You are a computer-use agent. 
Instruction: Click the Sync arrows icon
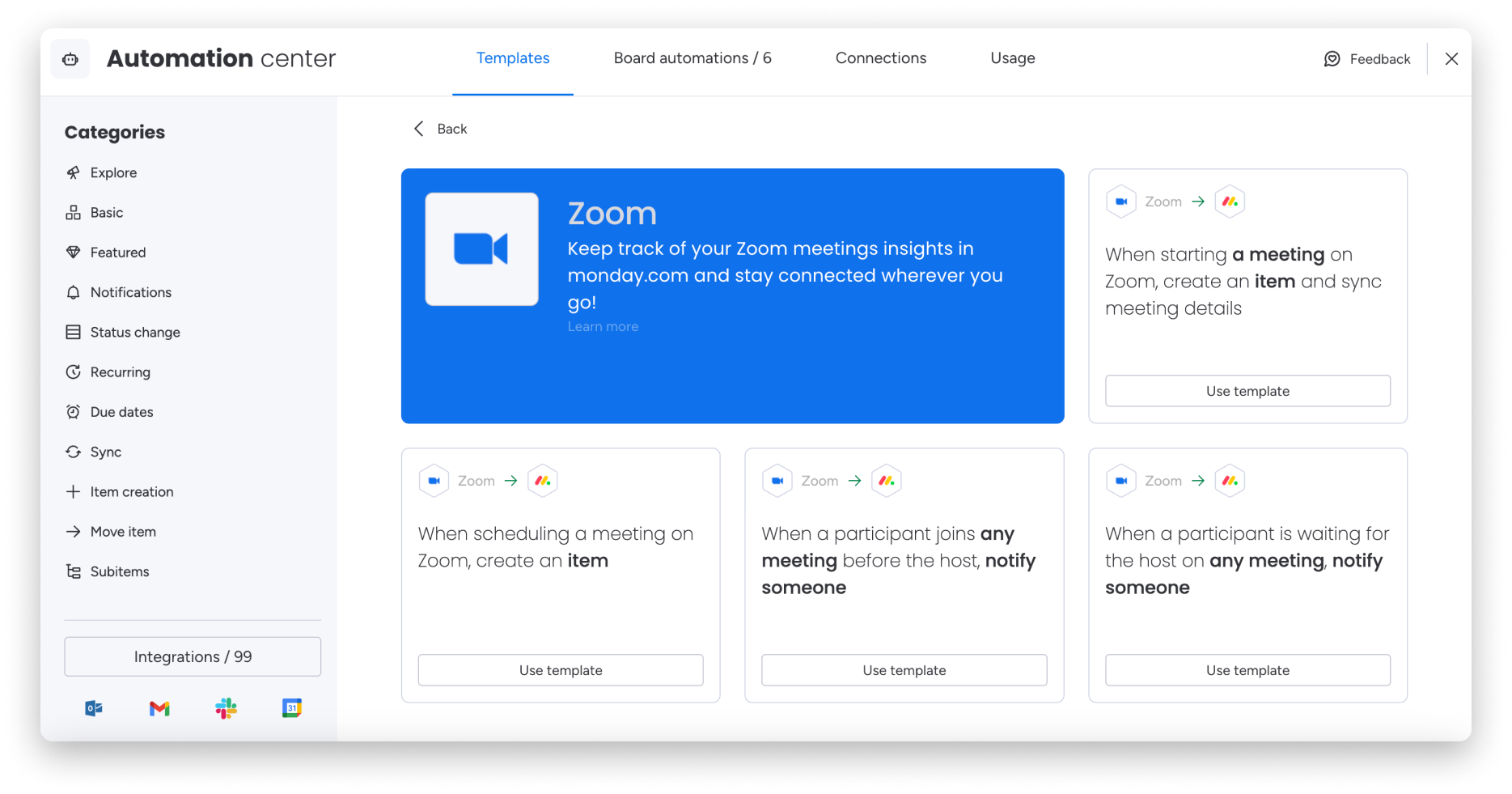pos(74,452)
